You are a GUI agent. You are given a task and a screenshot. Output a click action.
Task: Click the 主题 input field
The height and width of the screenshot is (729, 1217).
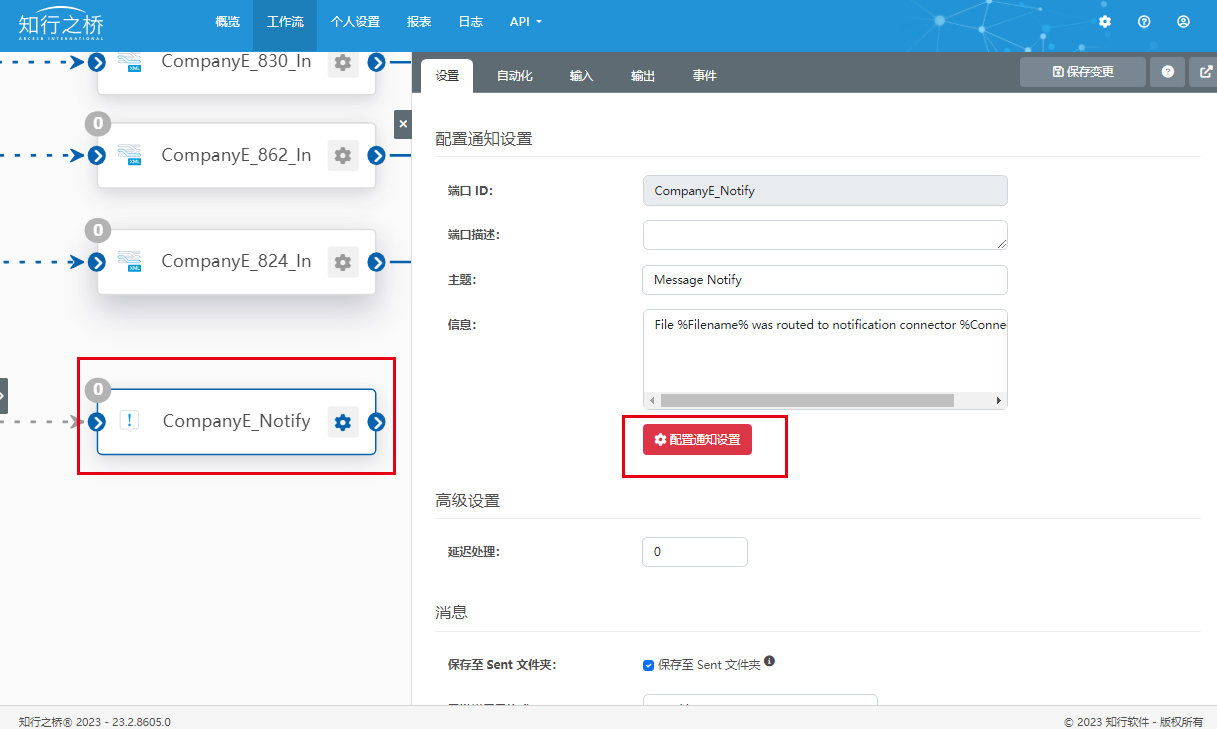(x=824, y=280)
